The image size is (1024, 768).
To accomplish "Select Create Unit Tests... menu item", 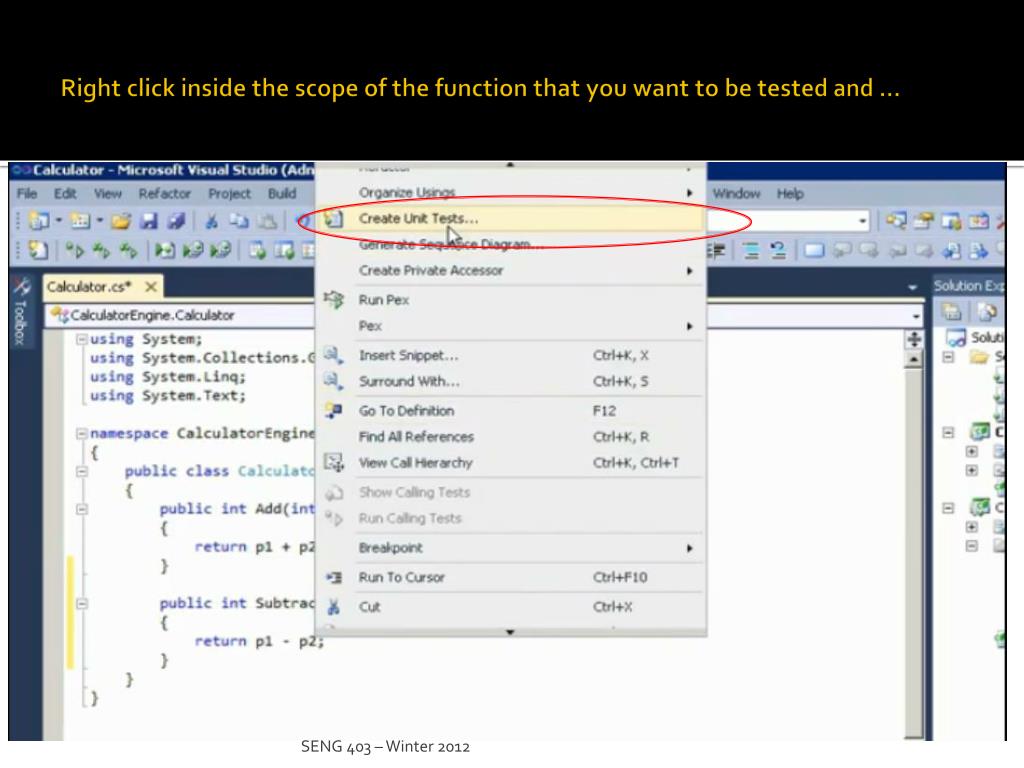I will 510,219.
